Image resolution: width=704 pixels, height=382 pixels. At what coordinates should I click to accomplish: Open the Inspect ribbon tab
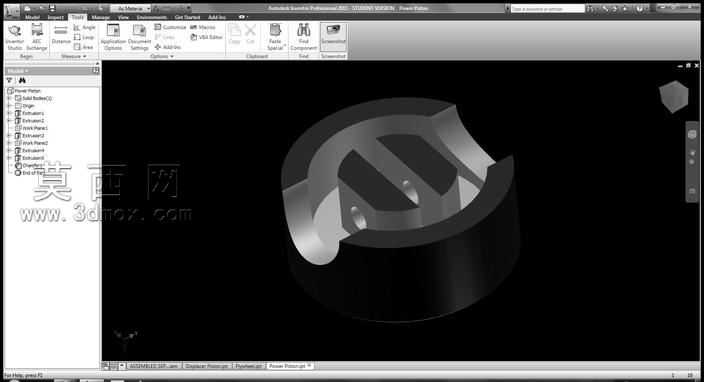(x=56, y=17)
